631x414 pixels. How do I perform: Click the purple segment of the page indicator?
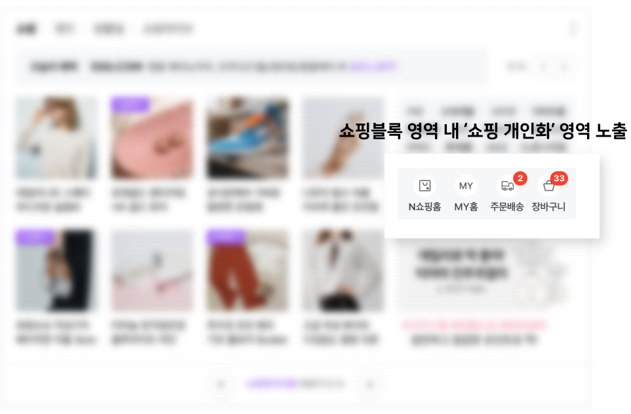pos(272,385)
